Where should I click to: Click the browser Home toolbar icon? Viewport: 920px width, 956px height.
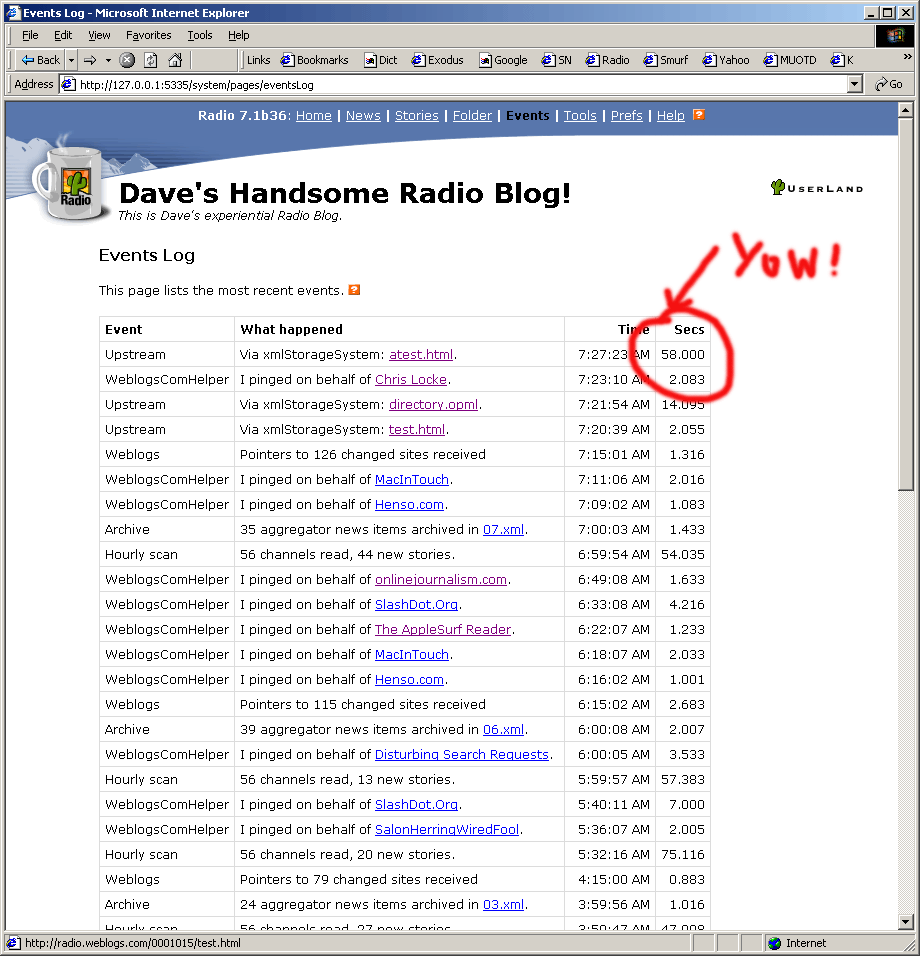[x=175, y=60]
